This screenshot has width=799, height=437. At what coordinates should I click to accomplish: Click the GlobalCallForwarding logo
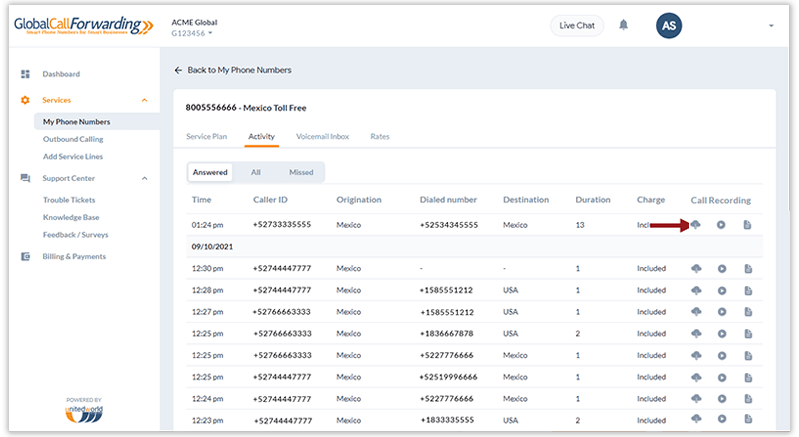83,25
